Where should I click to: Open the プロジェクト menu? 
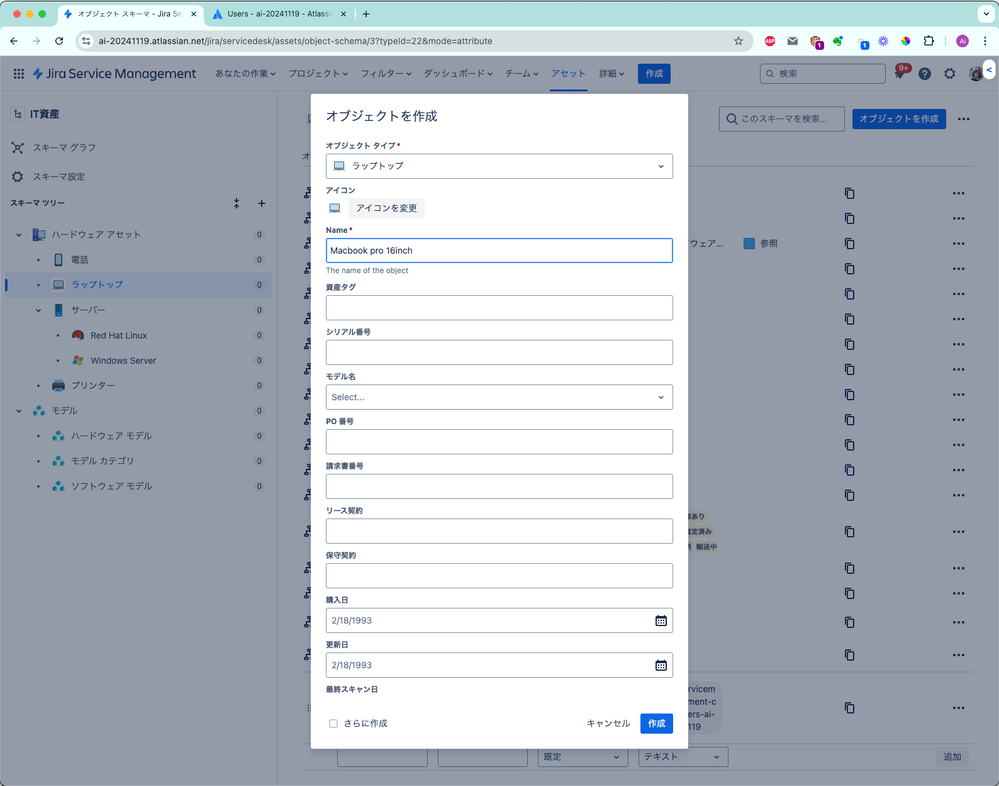tap(317, 74)
